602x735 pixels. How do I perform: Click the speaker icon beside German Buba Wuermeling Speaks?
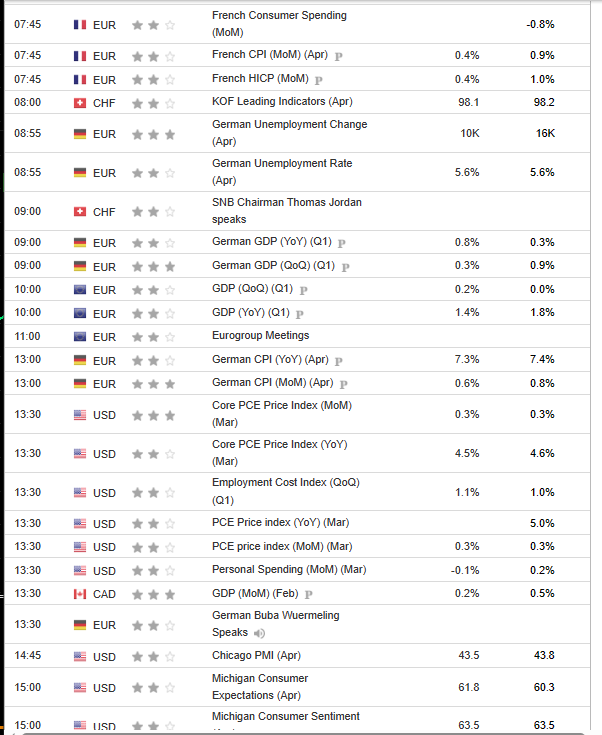click(x=260, y=633)
